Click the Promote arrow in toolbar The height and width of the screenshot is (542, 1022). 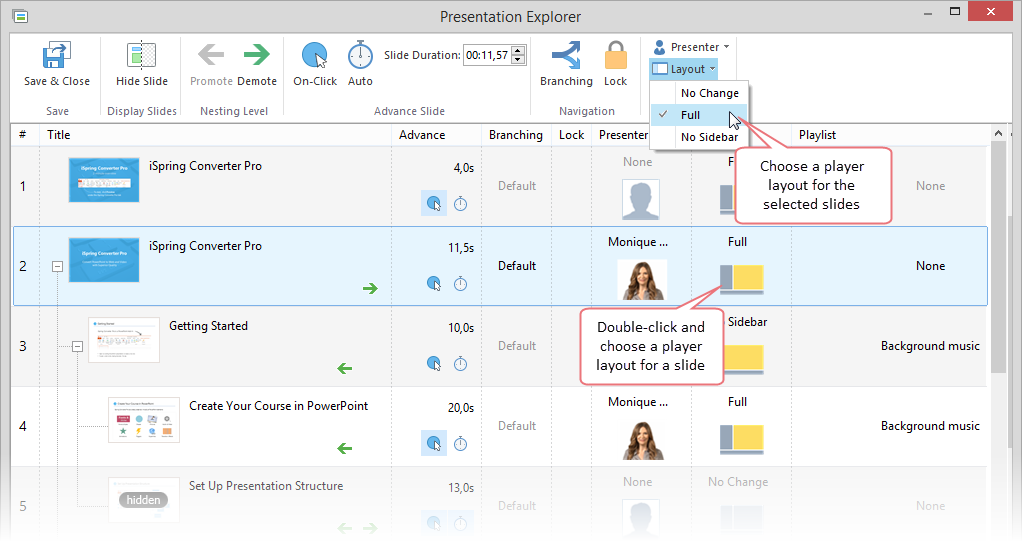click(211, 54)
